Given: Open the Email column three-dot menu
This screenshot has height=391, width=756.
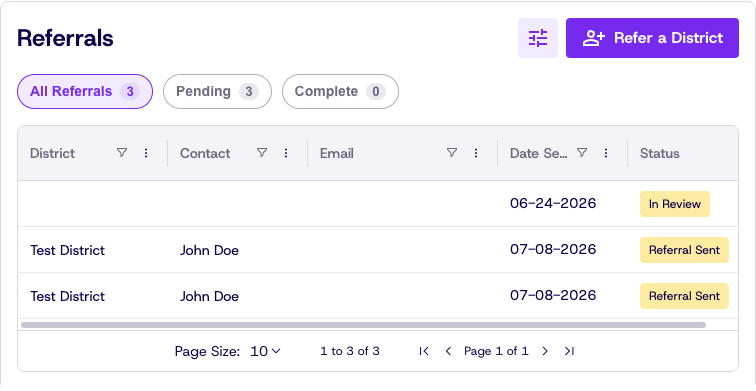Looking at the screenshot, I should pyautogui.click(x=476, y=153).
